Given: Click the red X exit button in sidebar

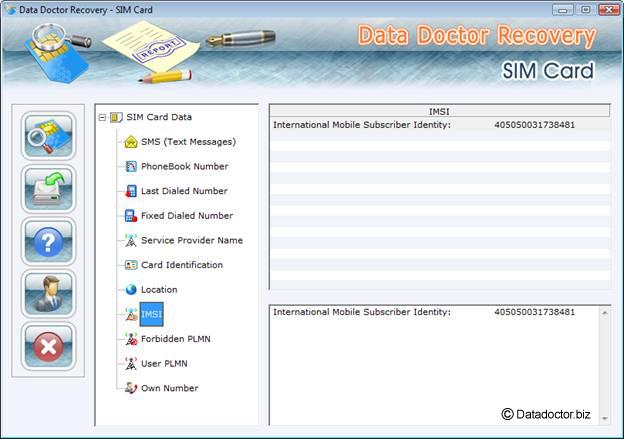Looking at the screenshot, I should [x=48, y=346].
